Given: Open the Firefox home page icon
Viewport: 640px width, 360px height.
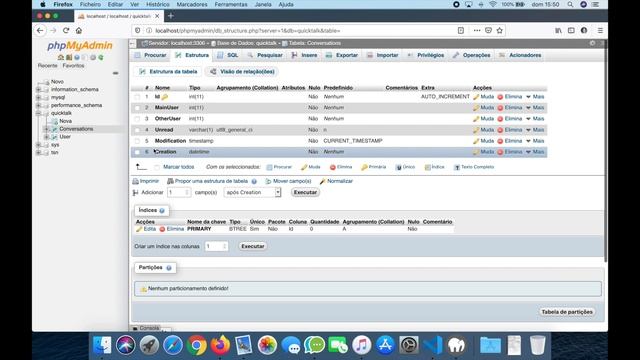Looking at the screenshot, I should [79, 31].
